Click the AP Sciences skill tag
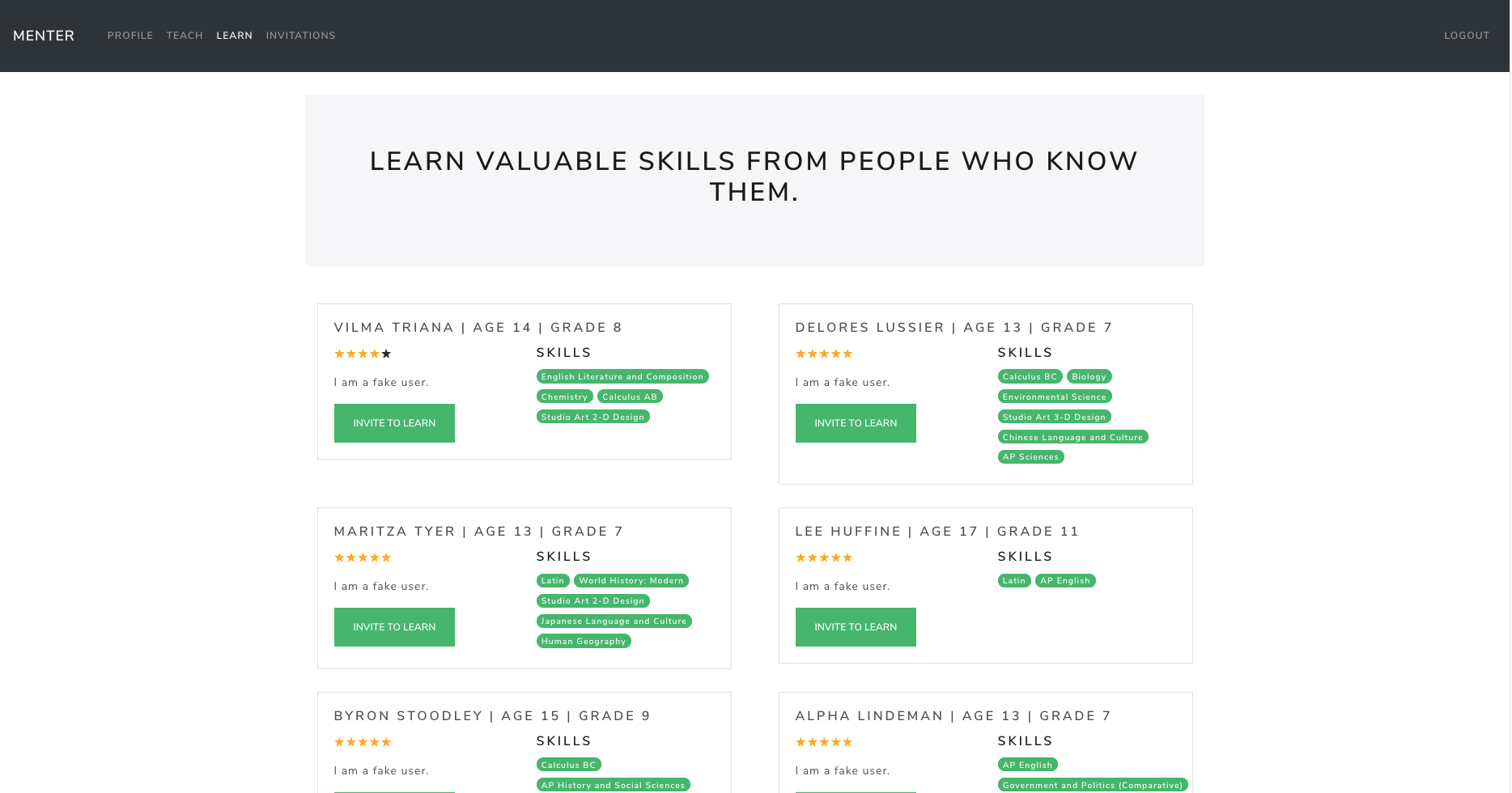The width and height of the screenshot is (1512, 793). 1030,456
